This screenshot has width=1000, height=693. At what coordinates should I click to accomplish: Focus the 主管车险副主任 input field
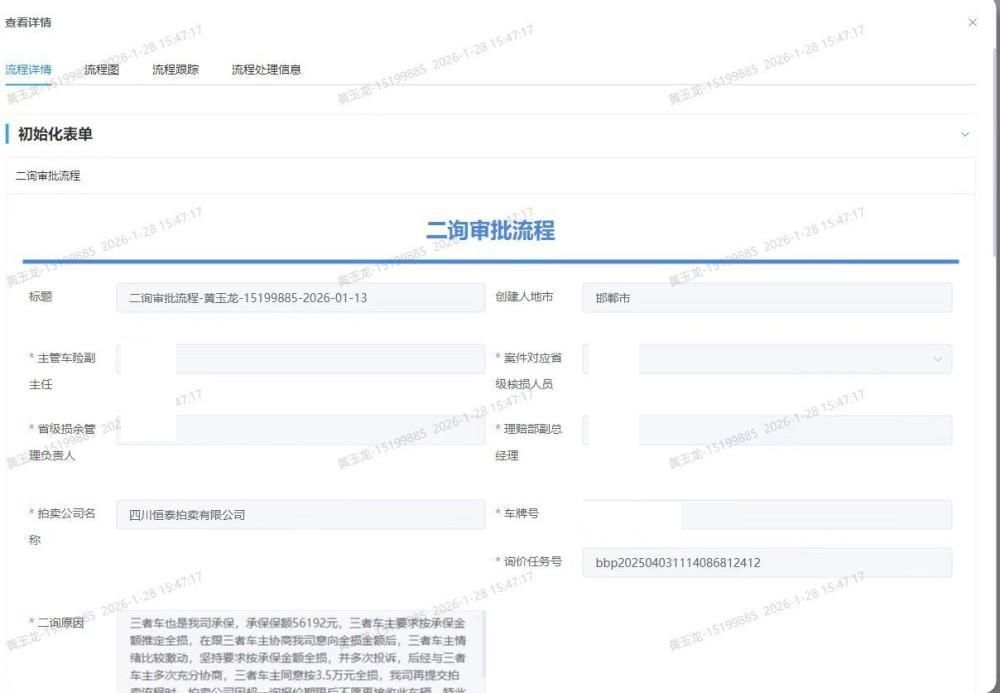coord(330,359)
